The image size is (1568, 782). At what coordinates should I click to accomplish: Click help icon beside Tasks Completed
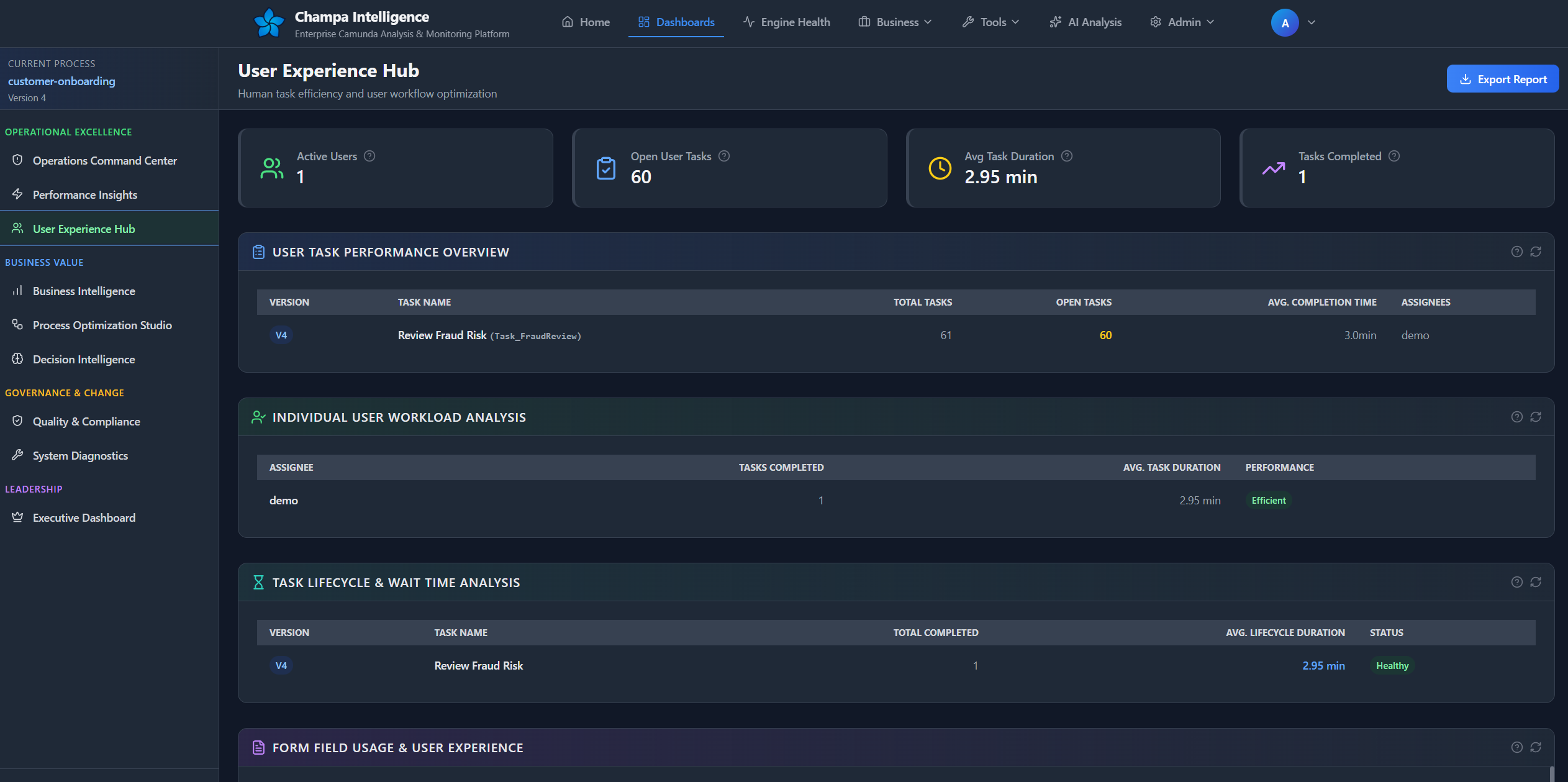pyautogui.click(x=1394, y=156)
